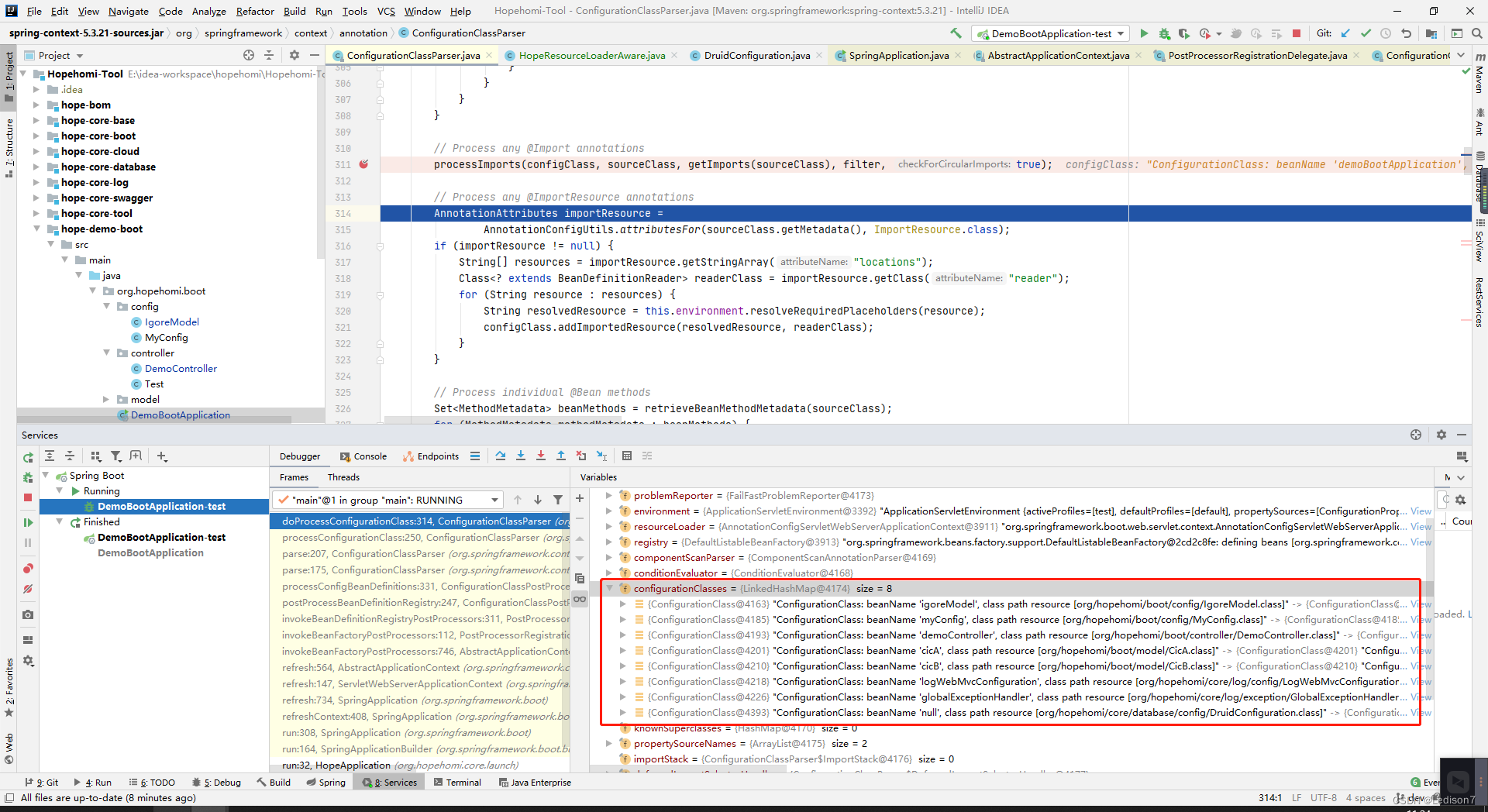Collapse the configurationClasses variable node
1488x812 pixels.
pyautogui.click(x=609, y=588)
